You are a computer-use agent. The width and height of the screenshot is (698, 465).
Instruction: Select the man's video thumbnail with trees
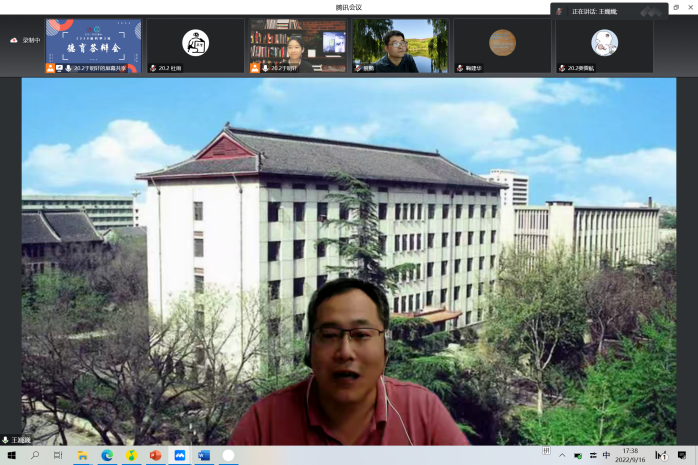click(400, 45)
